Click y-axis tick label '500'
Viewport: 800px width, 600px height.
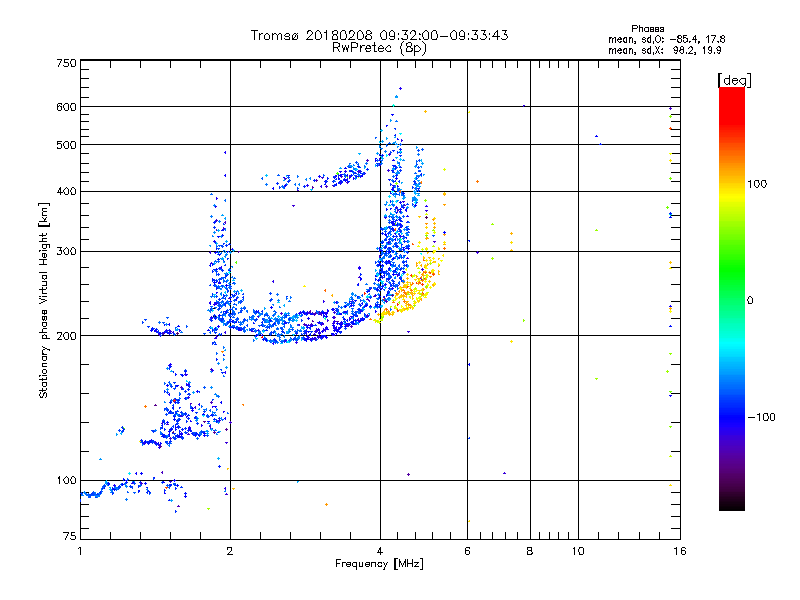(66, 145)
